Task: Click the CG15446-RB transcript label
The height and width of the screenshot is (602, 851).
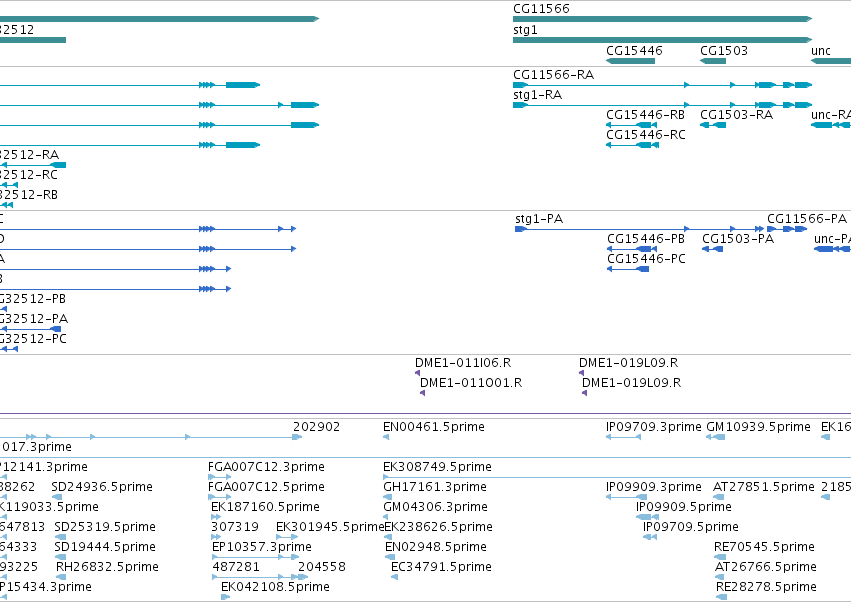Action: 645,115
